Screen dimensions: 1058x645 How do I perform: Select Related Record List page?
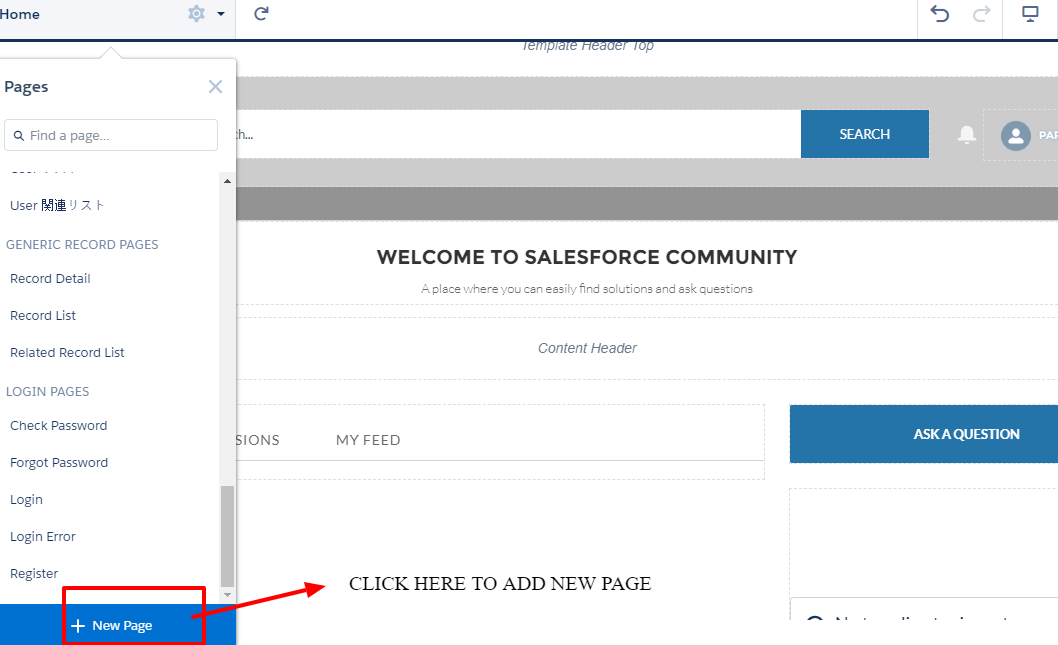pyautogui.click(x=67, y=353)
